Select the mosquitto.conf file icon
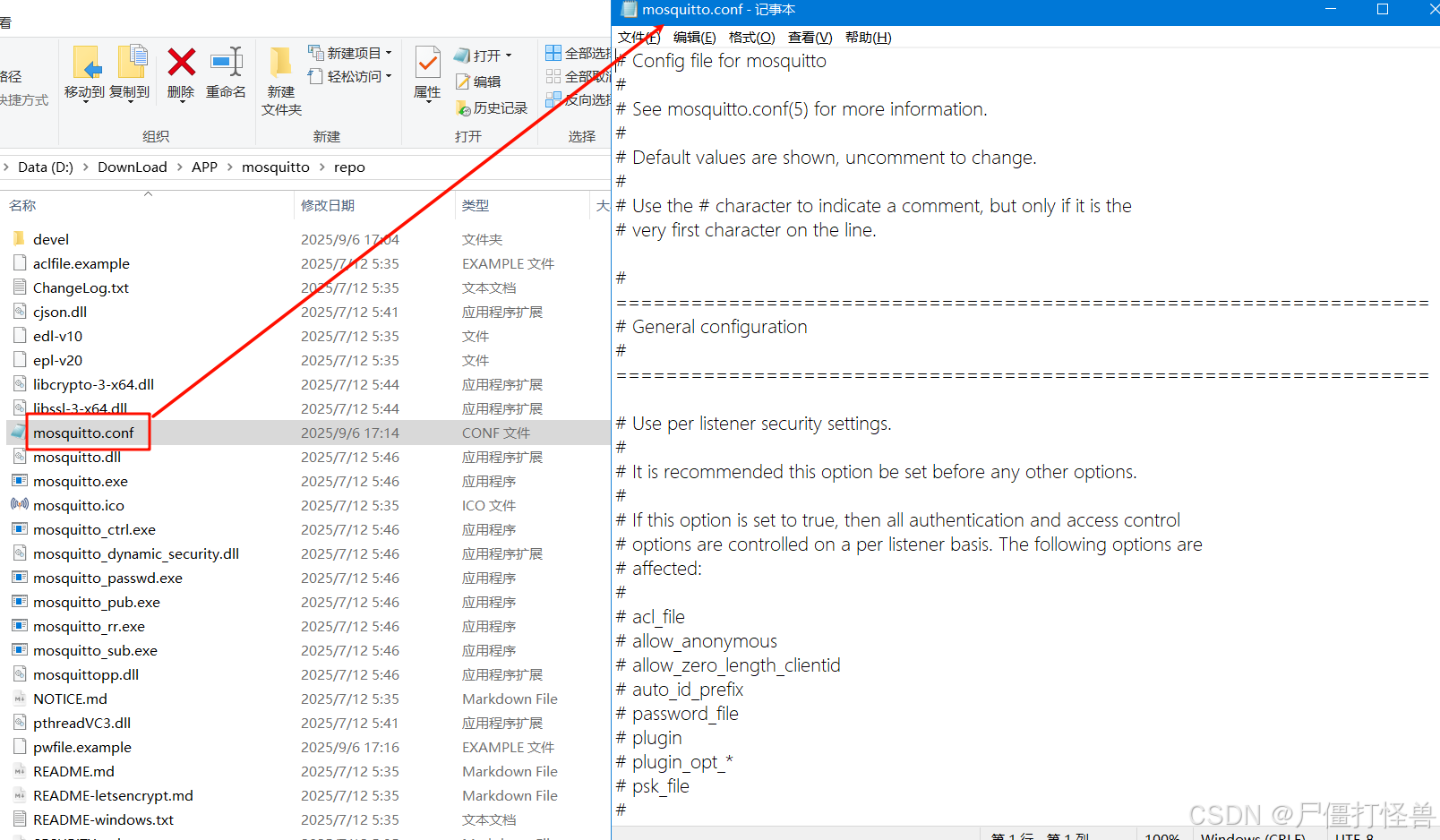 point(18,432)
